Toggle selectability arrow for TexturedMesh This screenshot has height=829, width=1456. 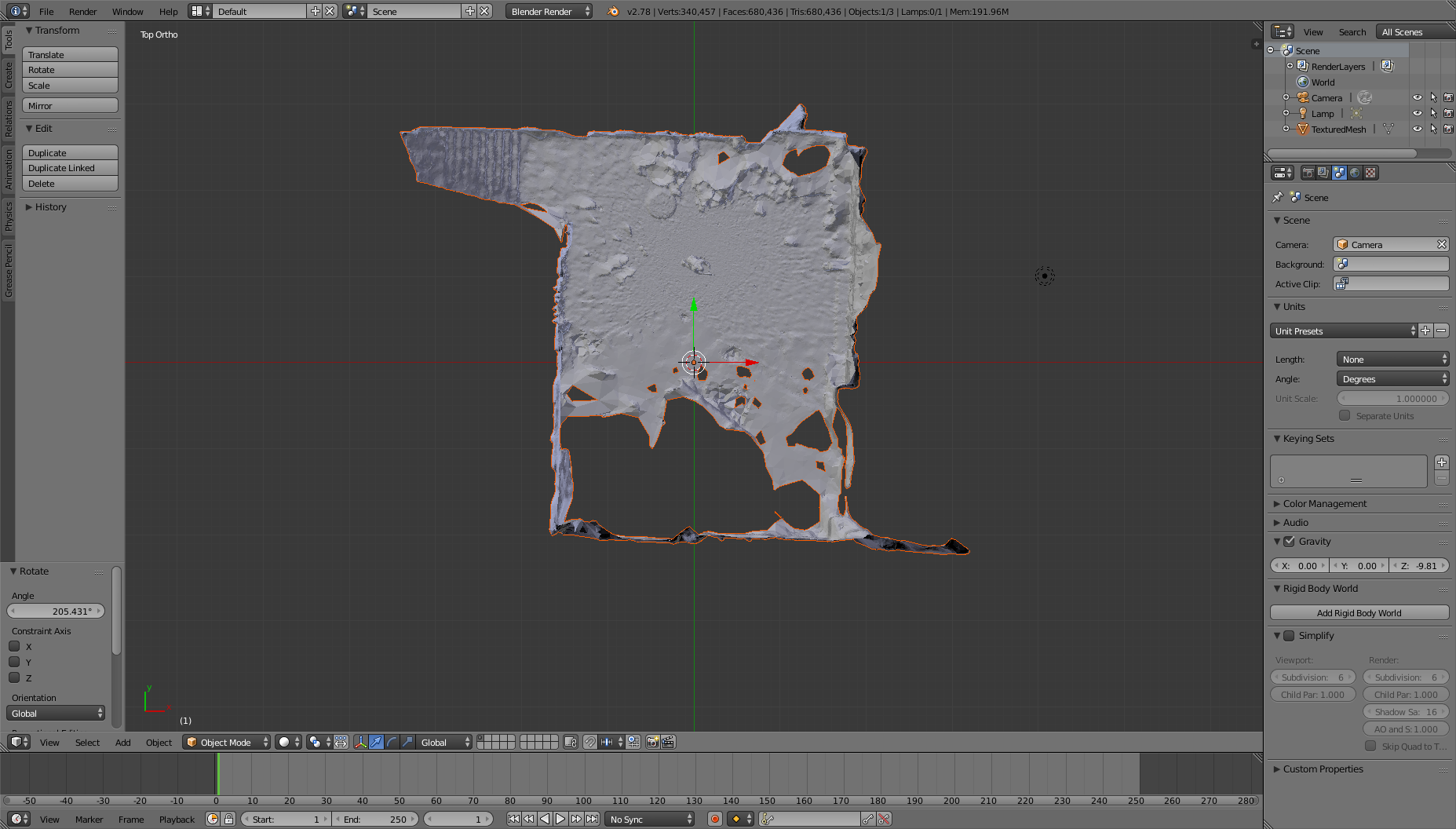tap(1433, 129)
